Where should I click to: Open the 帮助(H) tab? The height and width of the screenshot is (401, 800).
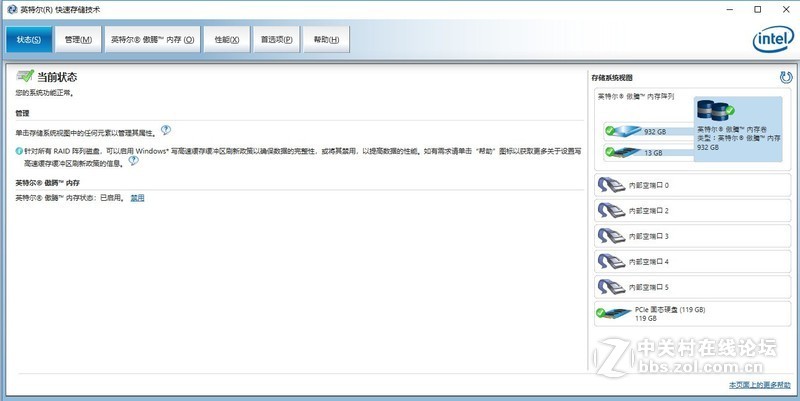326,39
